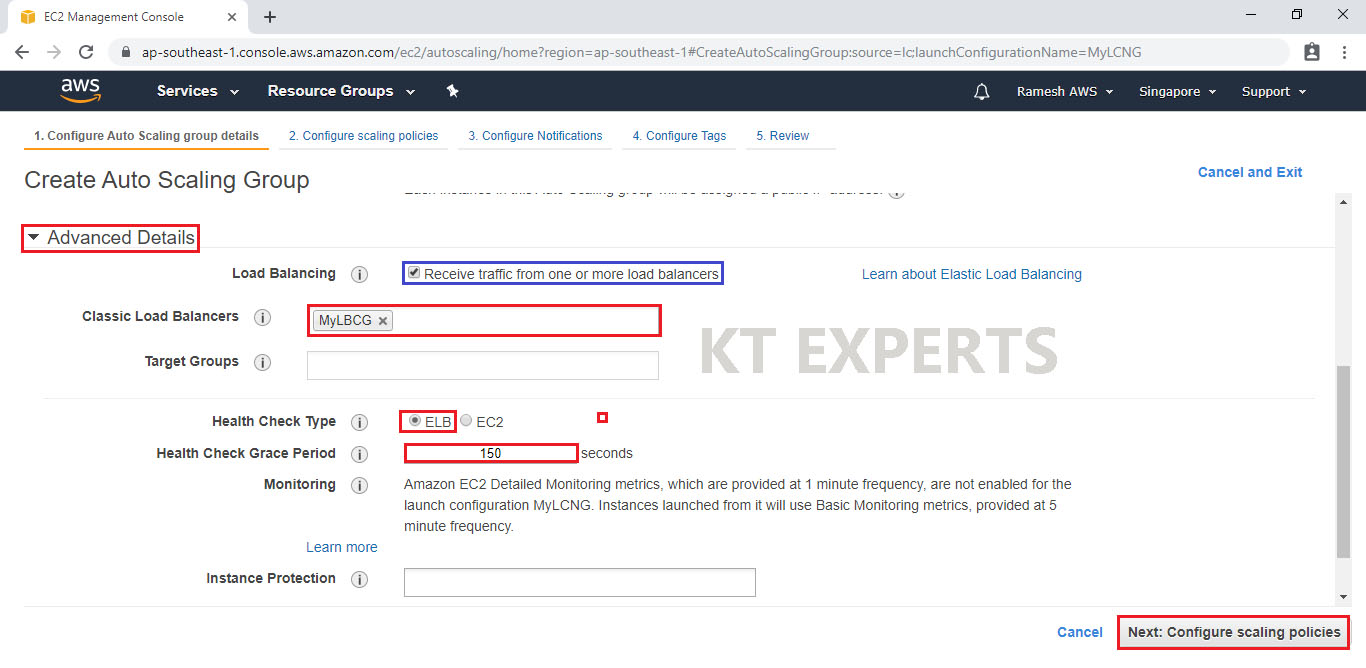This screenshot has width=1366, height=668.
Task: Select EC2 health check type
Action: pyautogui.click(x=466, y=421)
